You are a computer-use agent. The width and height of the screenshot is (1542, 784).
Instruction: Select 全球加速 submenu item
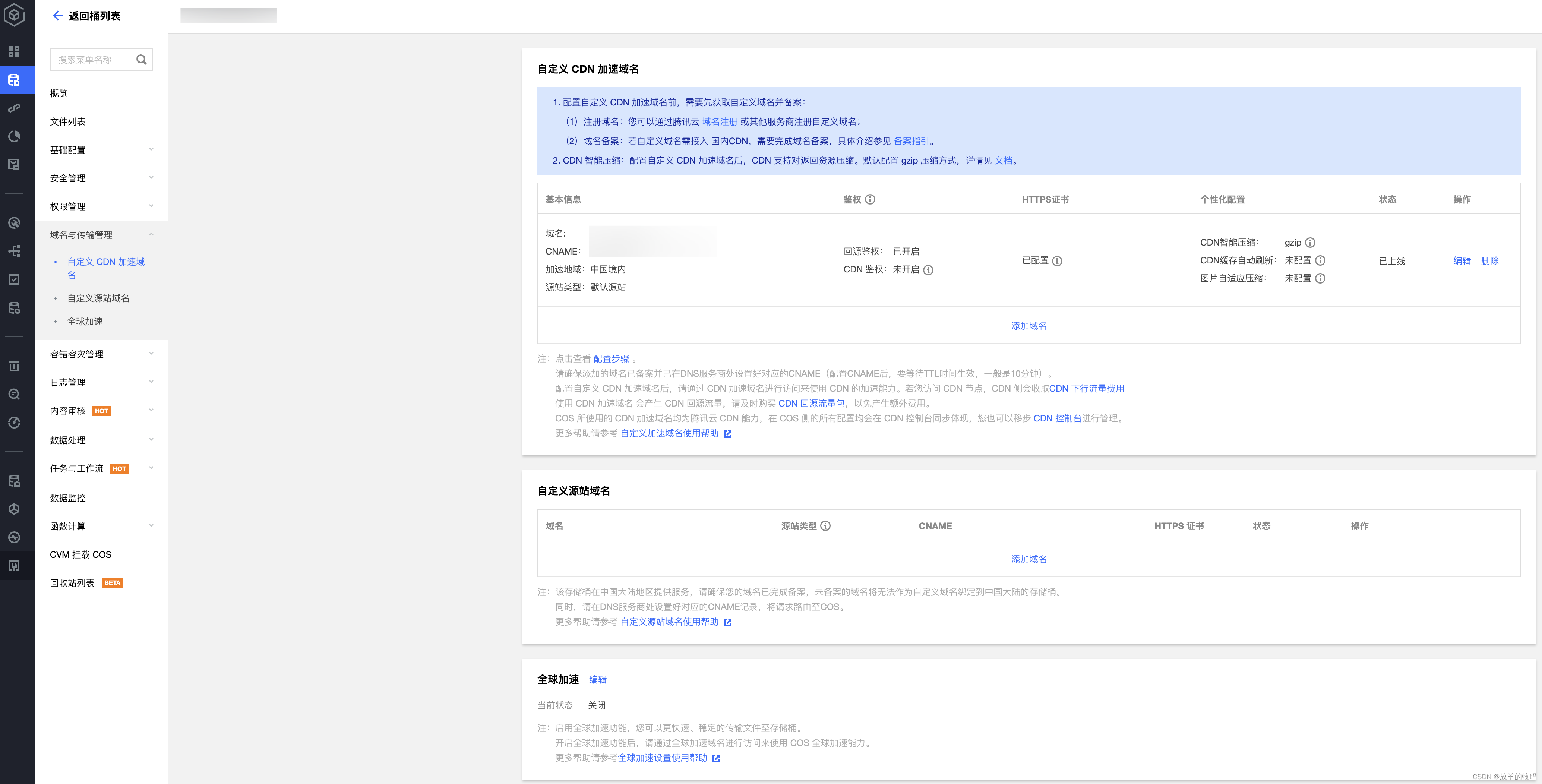85,321
